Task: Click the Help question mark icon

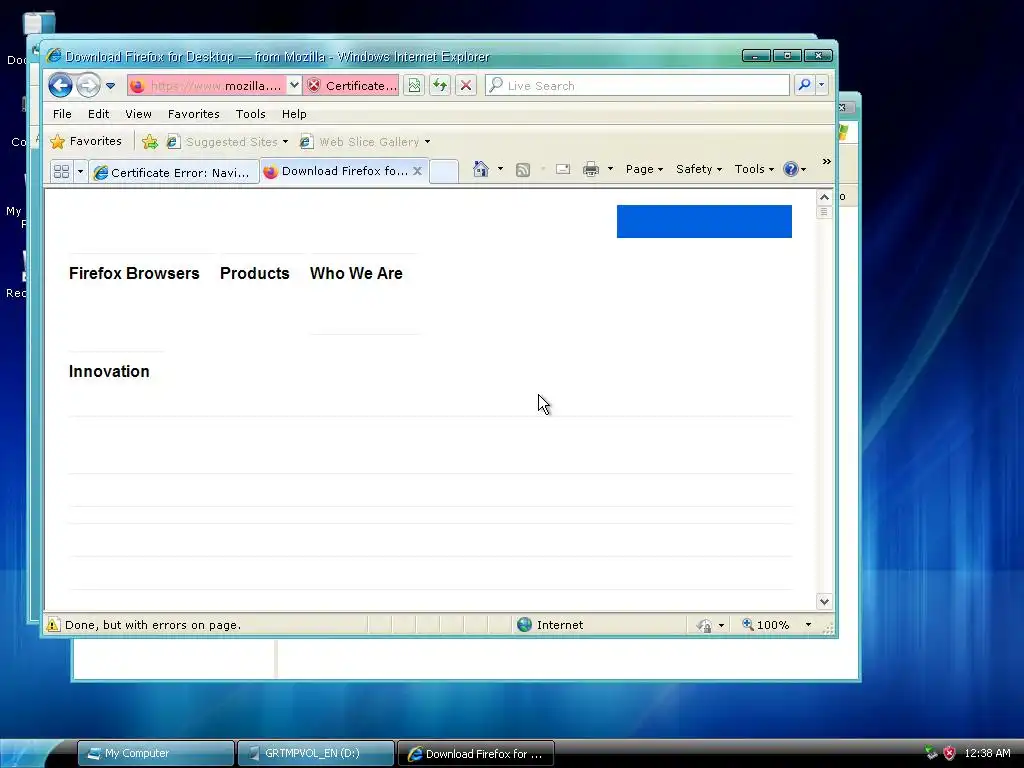Action: pos(791,169)
